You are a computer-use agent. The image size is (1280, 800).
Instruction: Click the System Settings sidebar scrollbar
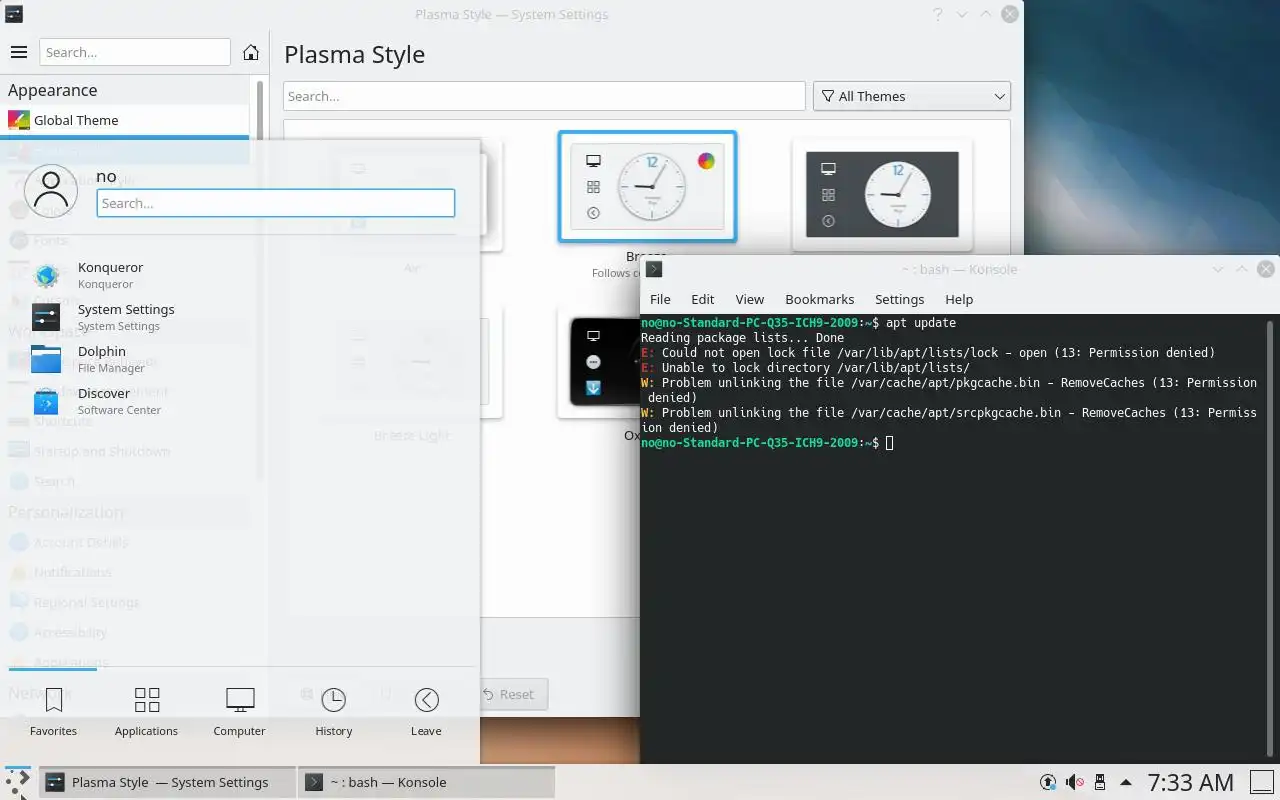[260, 110]
